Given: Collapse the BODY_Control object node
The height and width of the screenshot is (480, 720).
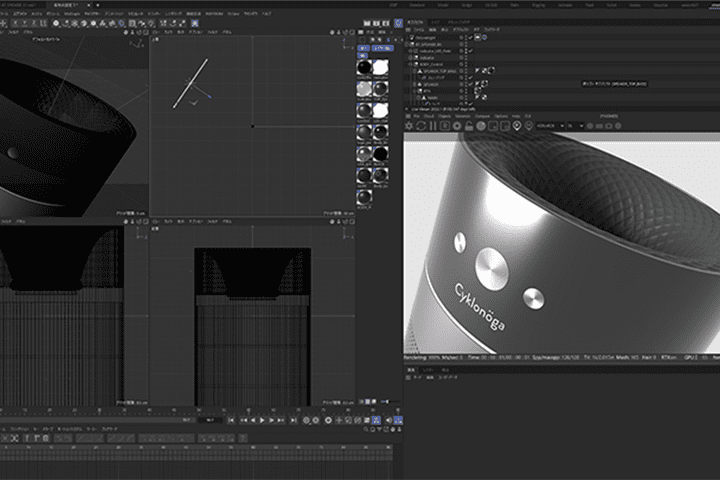Looking at the screenshot, I should pos(411,64).
